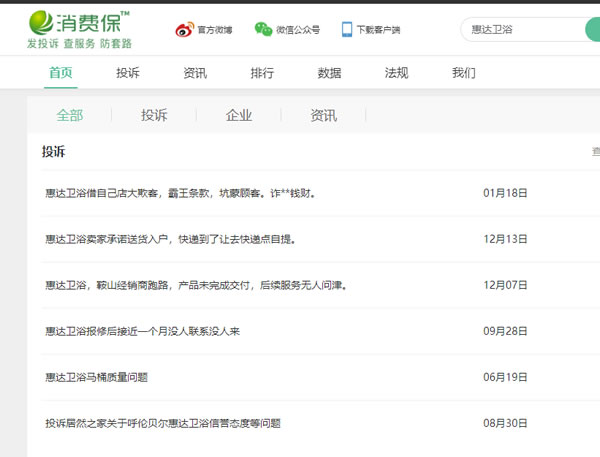Screen dimensions: 600x457
Task: Open the 我们 navigation item
Action: click(463, 73)
